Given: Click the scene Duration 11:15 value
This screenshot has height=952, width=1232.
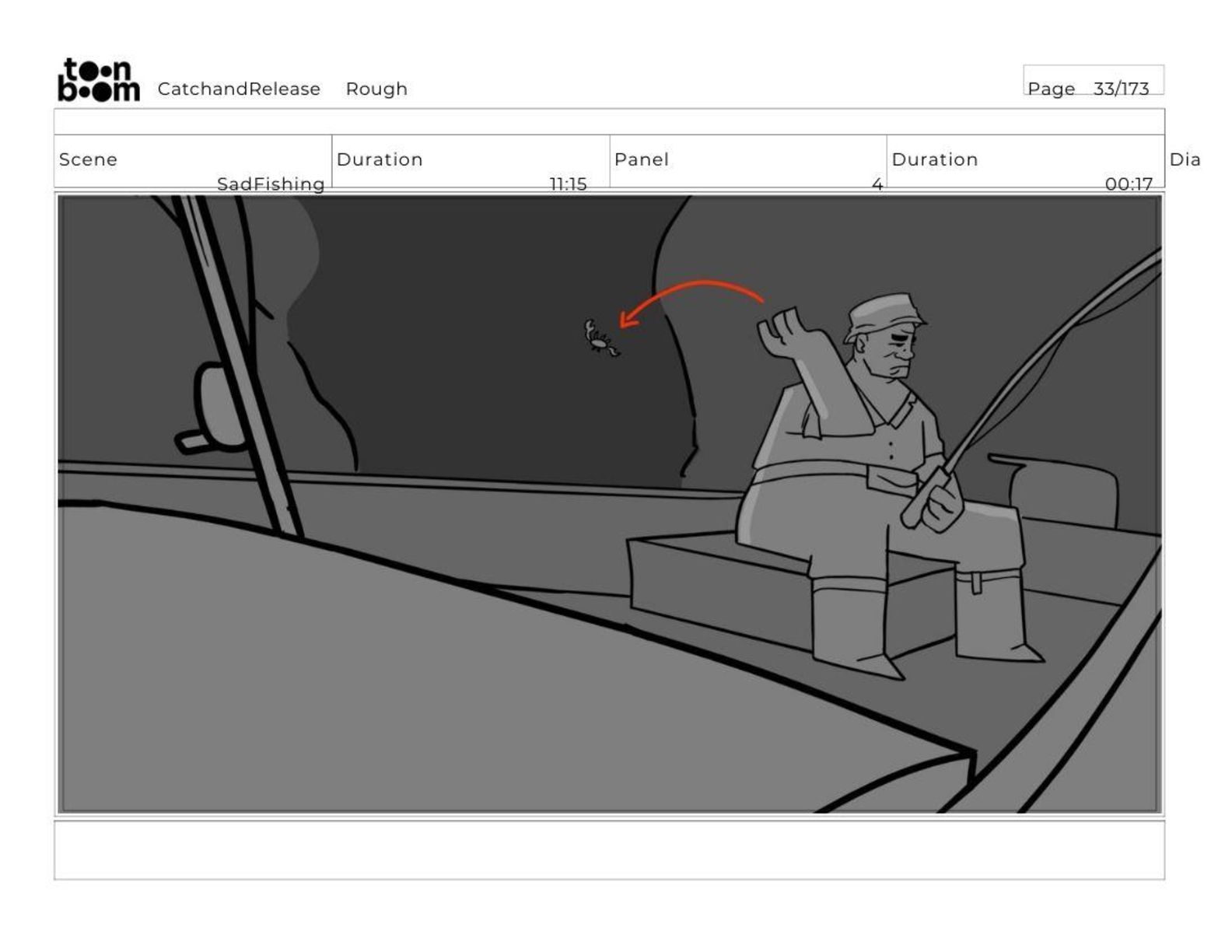Looking at the screenshot, I should [x=568, y=184].
